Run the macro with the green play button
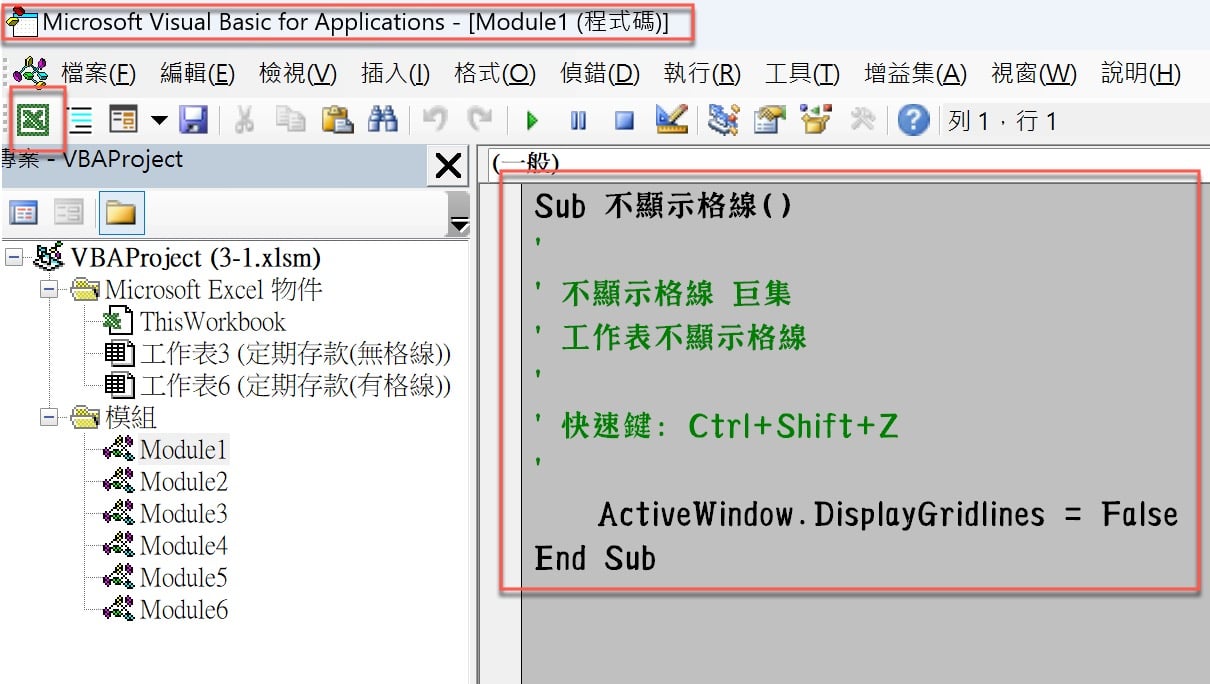The height and width of the screenshot is (684, 1210). pos(532,121)
